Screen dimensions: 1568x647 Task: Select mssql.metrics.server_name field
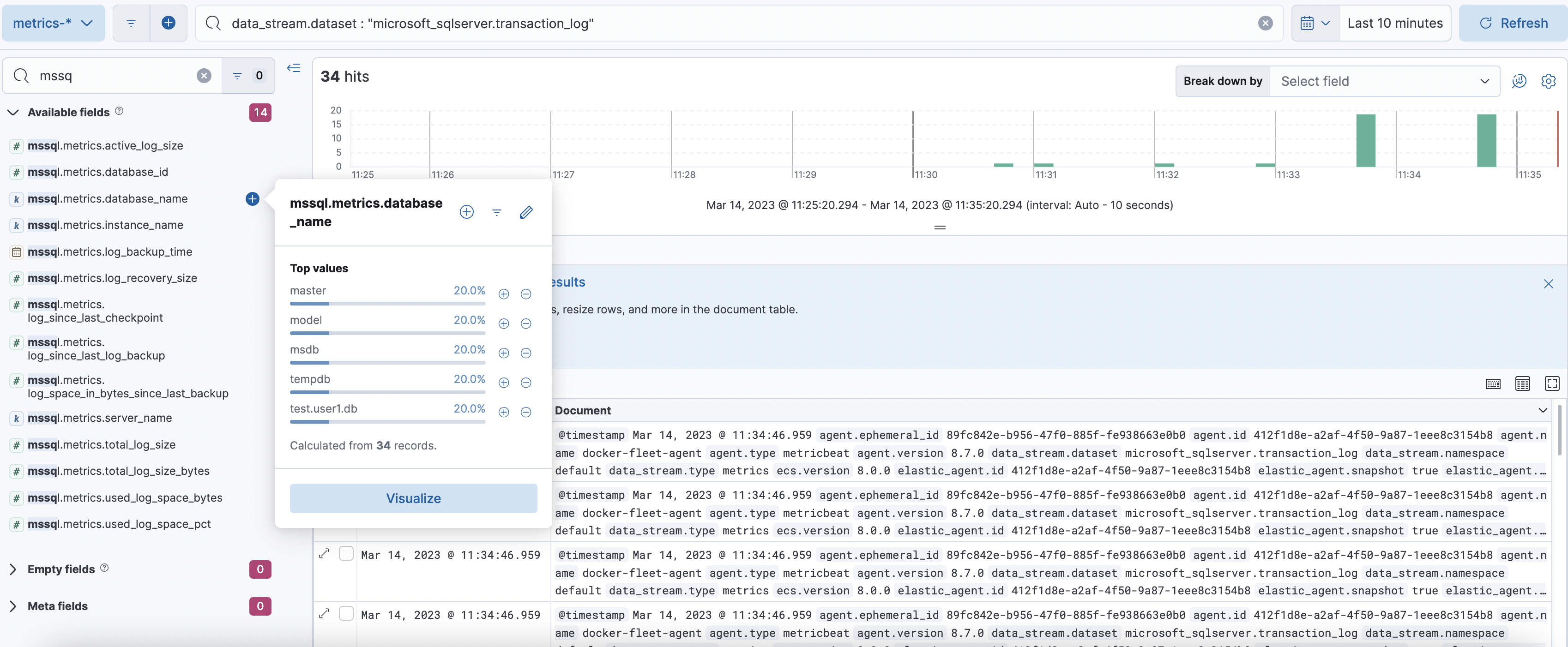[99, 418]
